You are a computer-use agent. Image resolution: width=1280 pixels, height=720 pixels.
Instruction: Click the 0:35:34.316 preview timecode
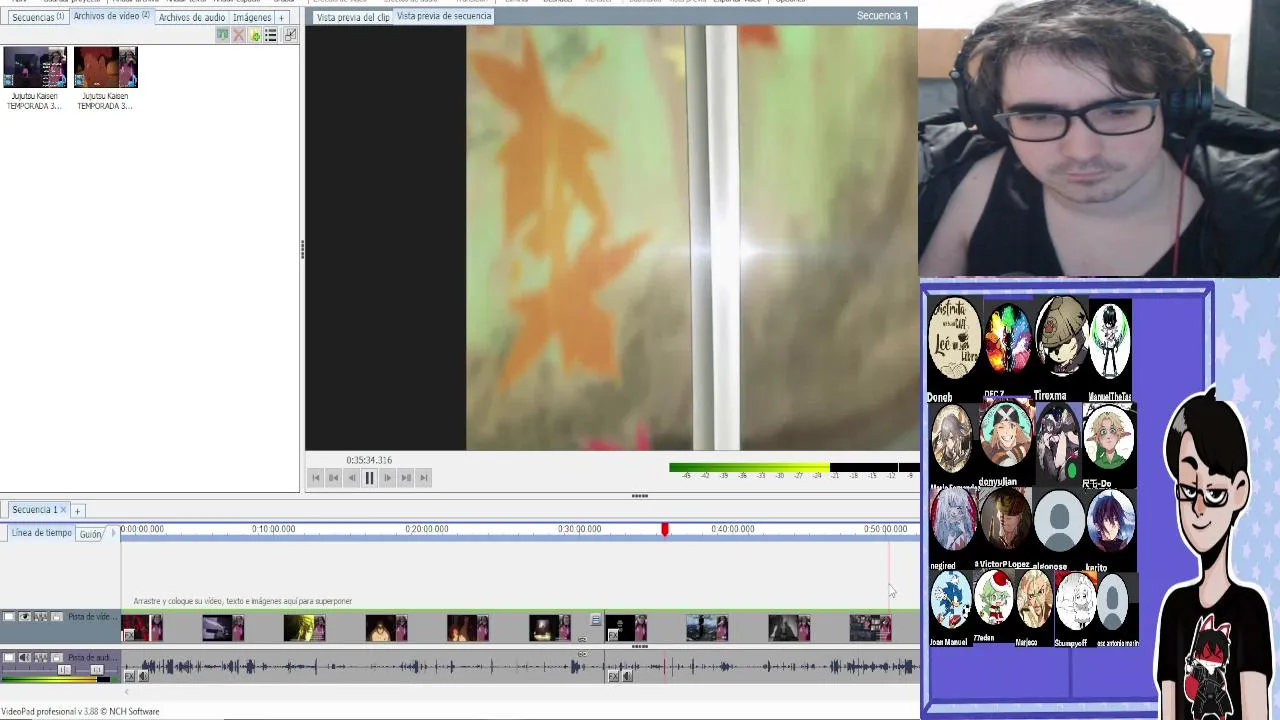pyautogui.click(x=369, y=460)
